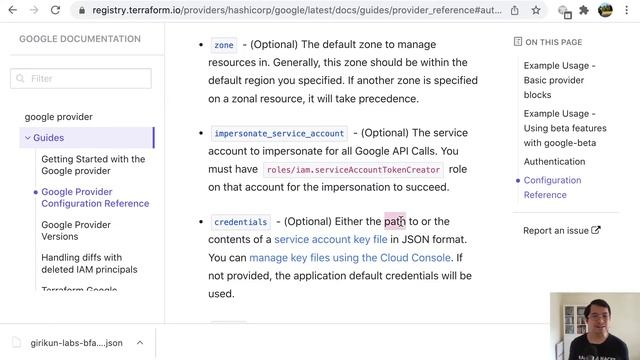Click the external link icon beside Report an issue
This screenshot has width=640, height=360.
point(596,230)
